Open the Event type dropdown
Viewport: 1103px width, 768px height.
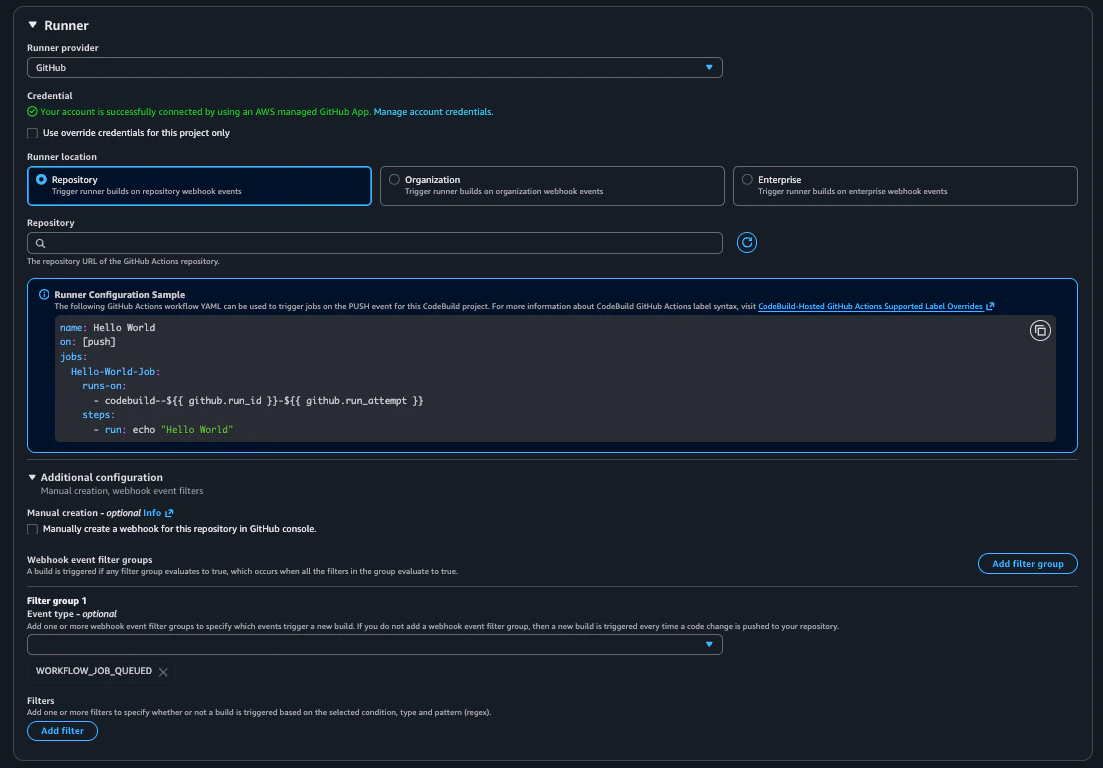click(374, 644)
